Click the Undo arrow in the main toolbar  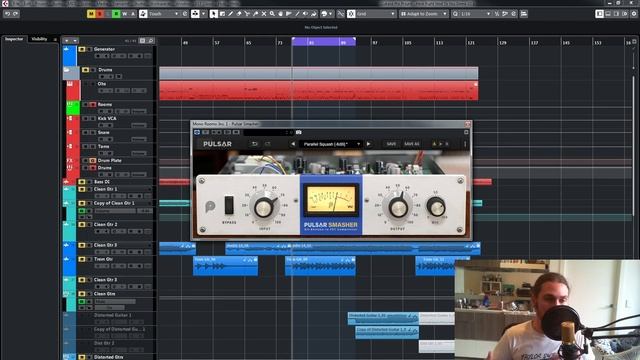point(7,14)
